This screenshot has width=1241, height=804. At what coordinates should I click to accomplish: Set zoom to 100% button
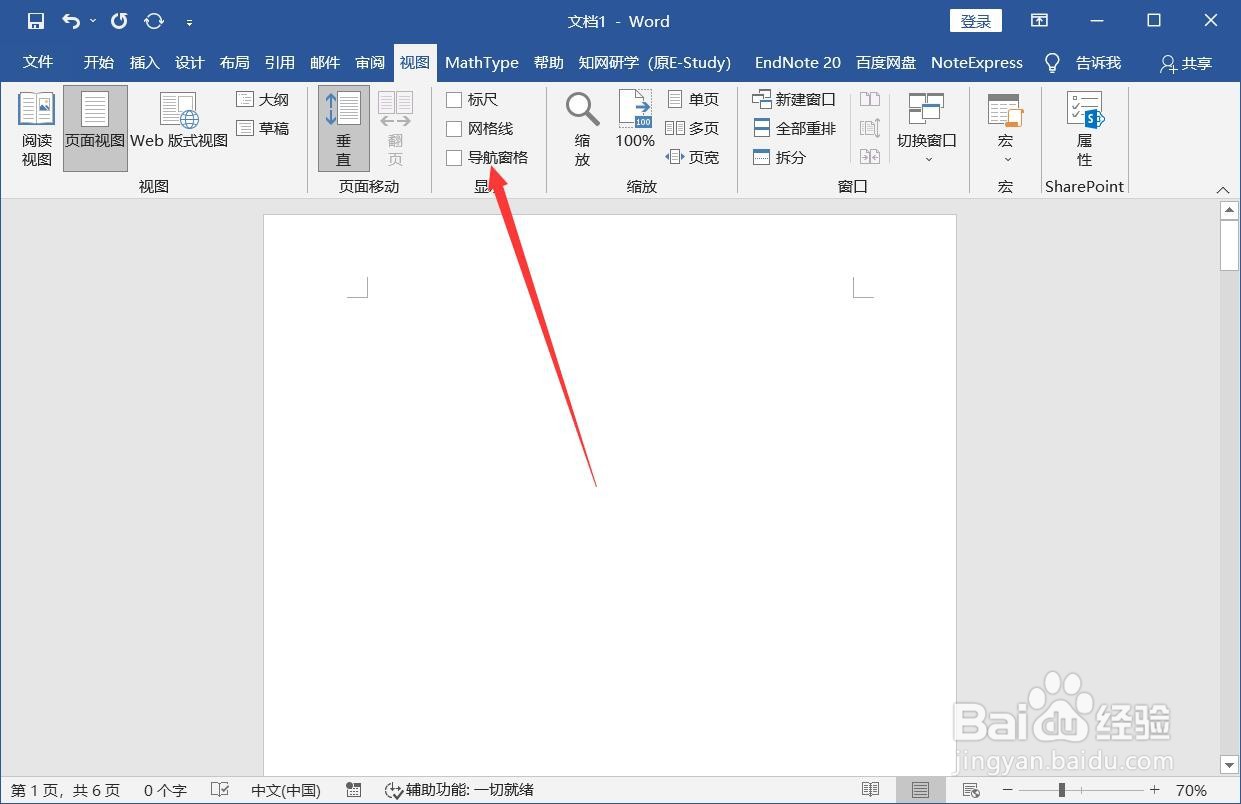(635, 120)
